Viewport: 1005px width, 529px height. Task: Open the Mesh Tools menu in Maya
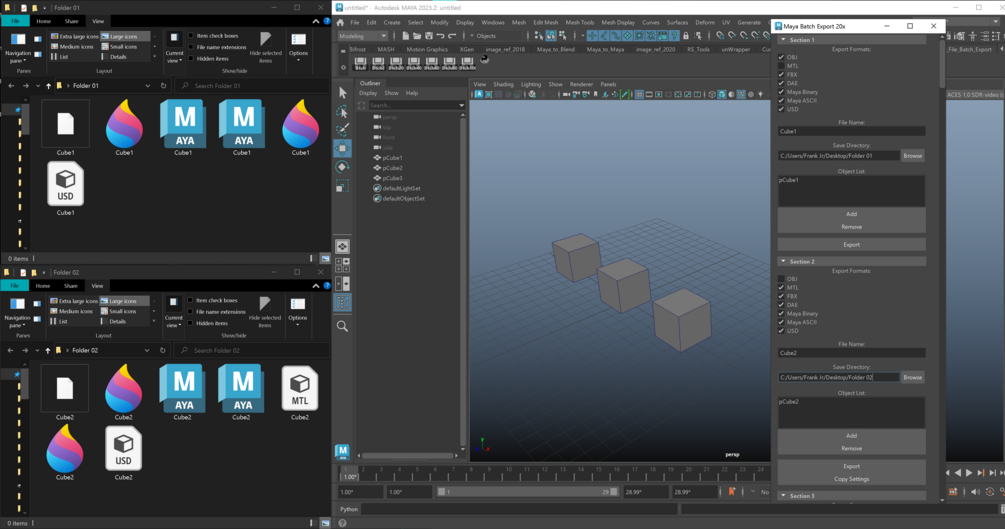coord(579,22)
